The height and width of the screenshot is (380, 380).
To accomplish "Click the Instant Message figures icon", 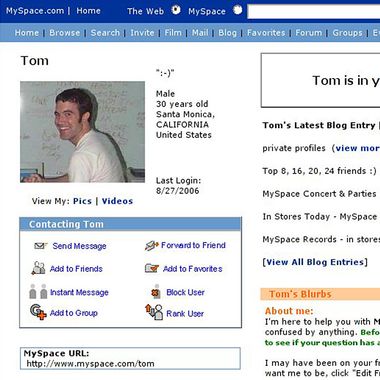I will point(38,291).
